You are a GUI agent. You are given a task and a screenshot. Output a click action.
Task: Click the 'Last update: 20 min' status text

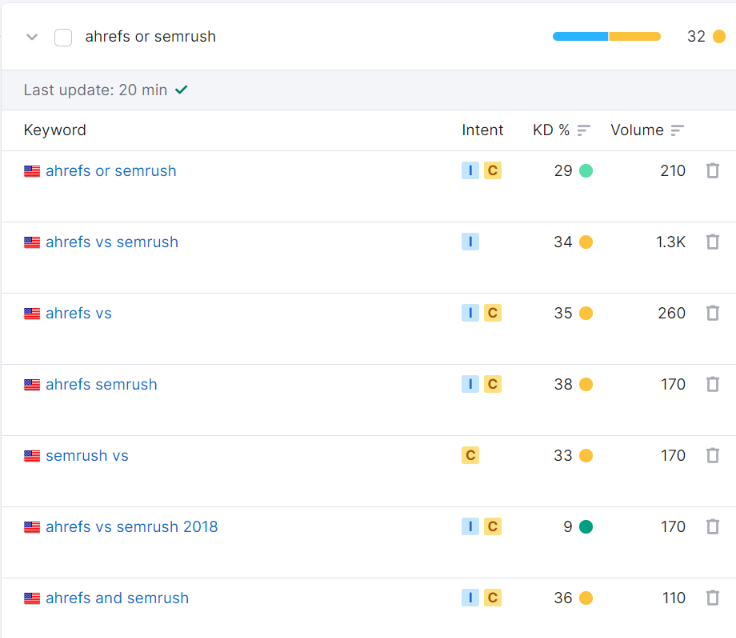95,90
